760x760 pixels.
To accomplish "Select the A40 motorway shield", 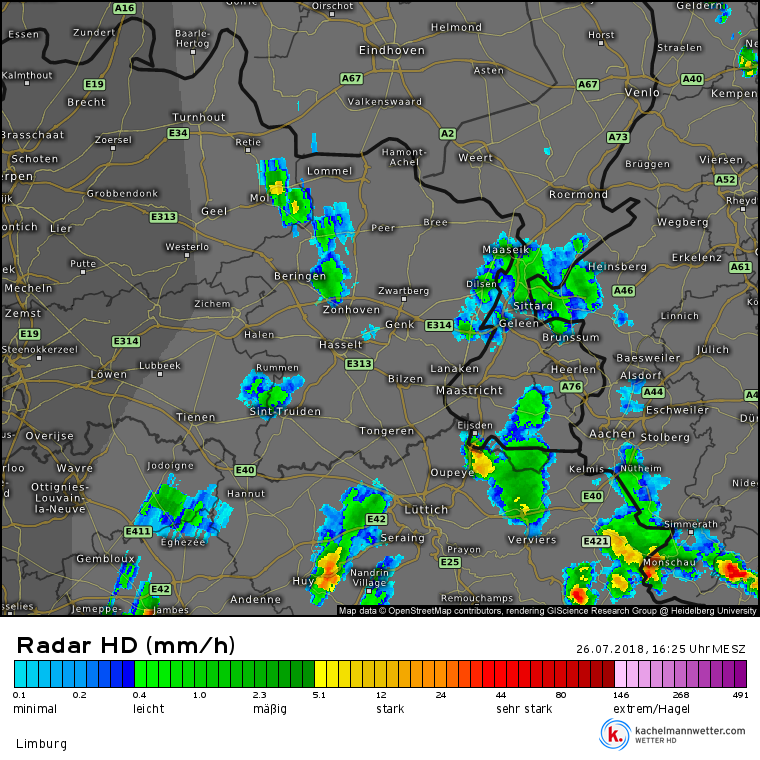I will click(692, 79).
